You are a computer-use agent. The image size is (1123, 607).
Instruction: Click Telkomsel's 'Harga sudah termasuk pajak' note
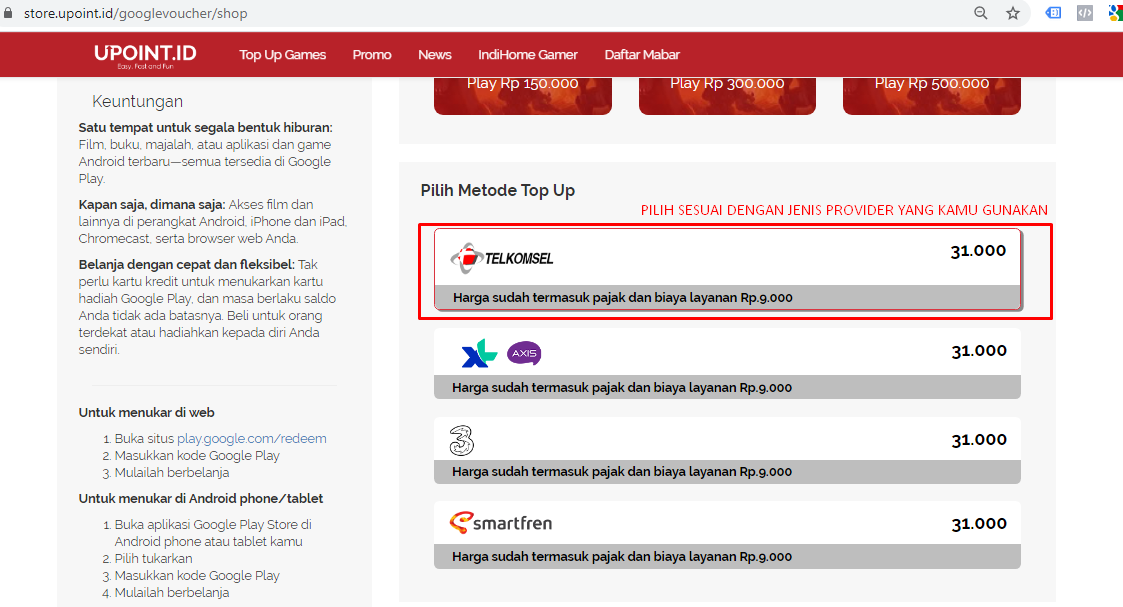point(622,298)
